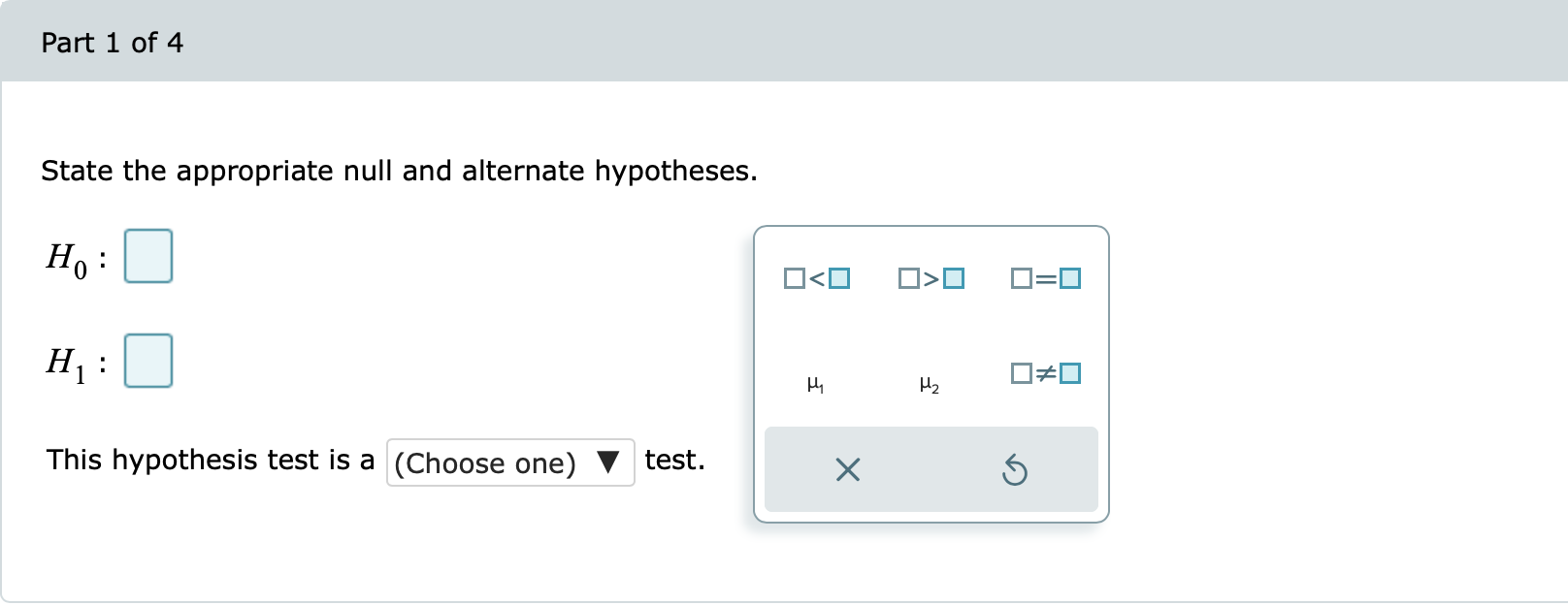Image resolution: width=1568 pixels, height=605 pixels.
Task: Click the "State the appropriate null" instruction text
Action: coord(399,171)
